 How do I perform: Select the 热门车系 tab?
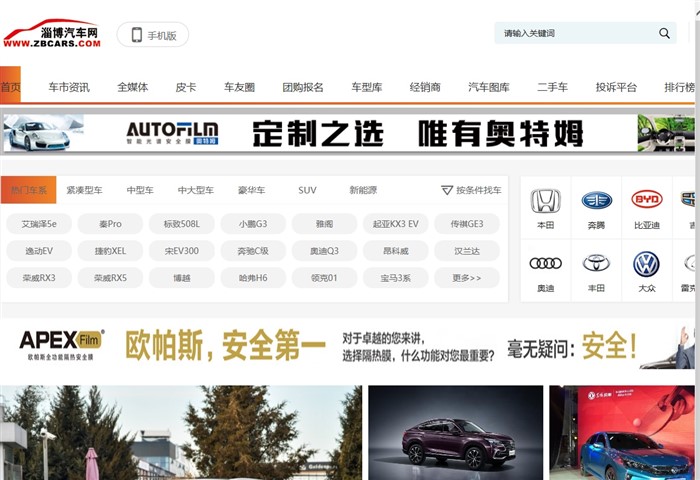(x=29, y=190)
